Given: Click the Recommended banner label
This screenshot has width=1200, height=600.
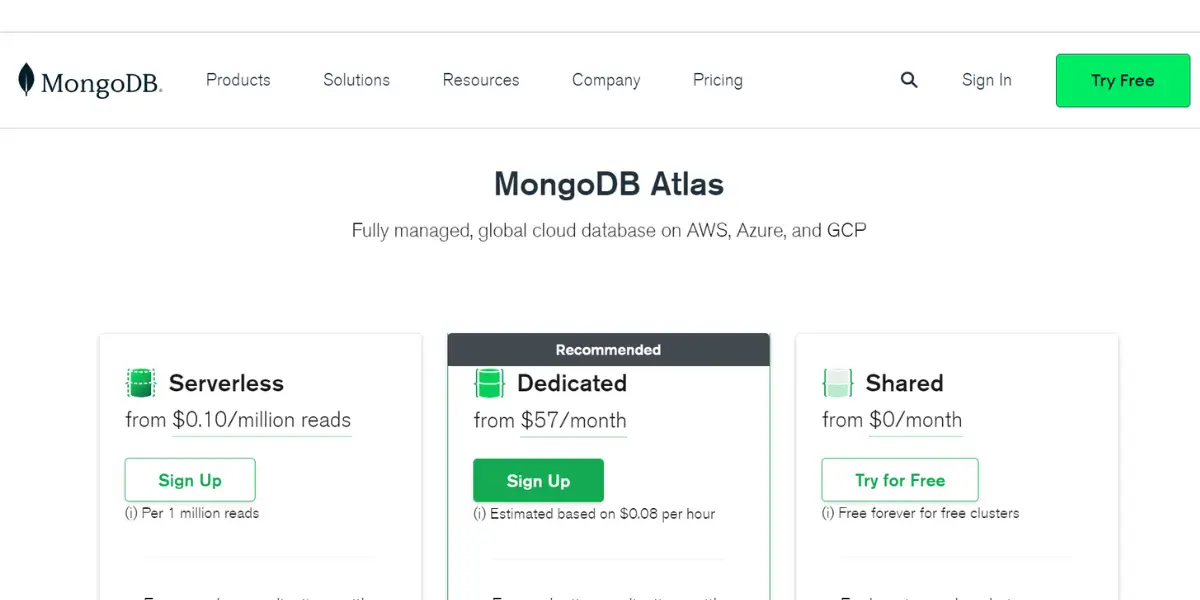Looking at the screenshot, I should coord(608,350).
